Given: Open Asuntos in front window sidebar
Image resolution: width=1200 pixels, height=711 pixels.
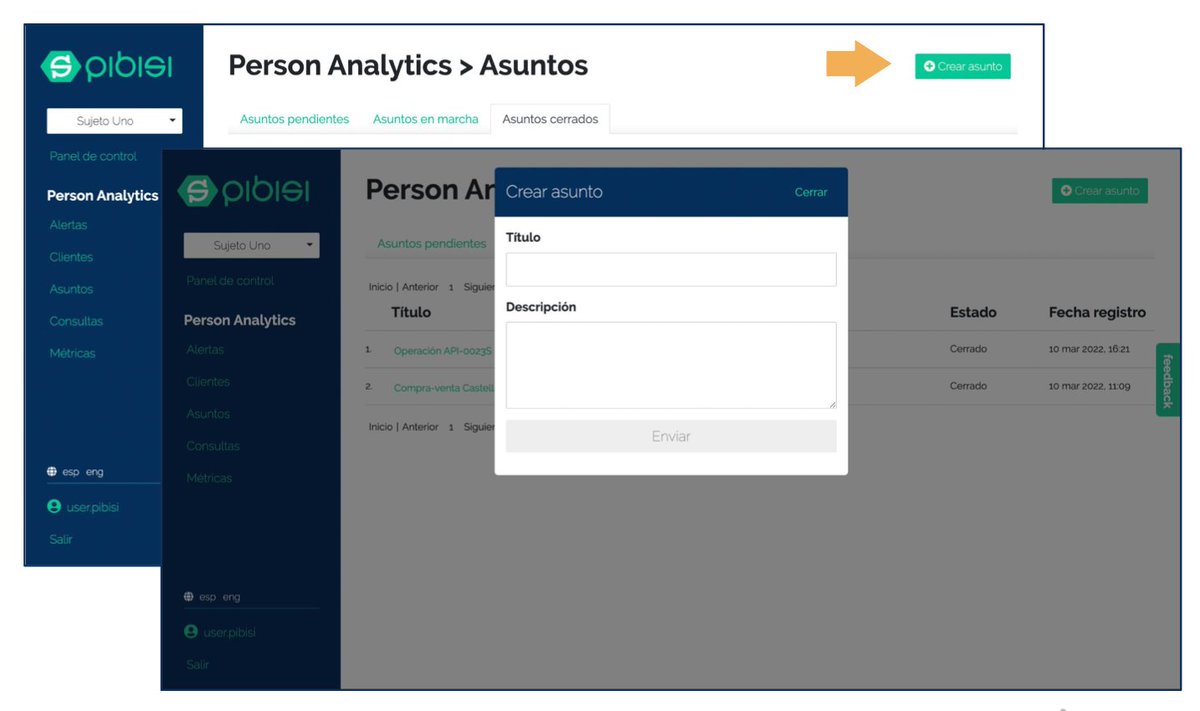Looking at the screenshot, I should click(208, 414).
